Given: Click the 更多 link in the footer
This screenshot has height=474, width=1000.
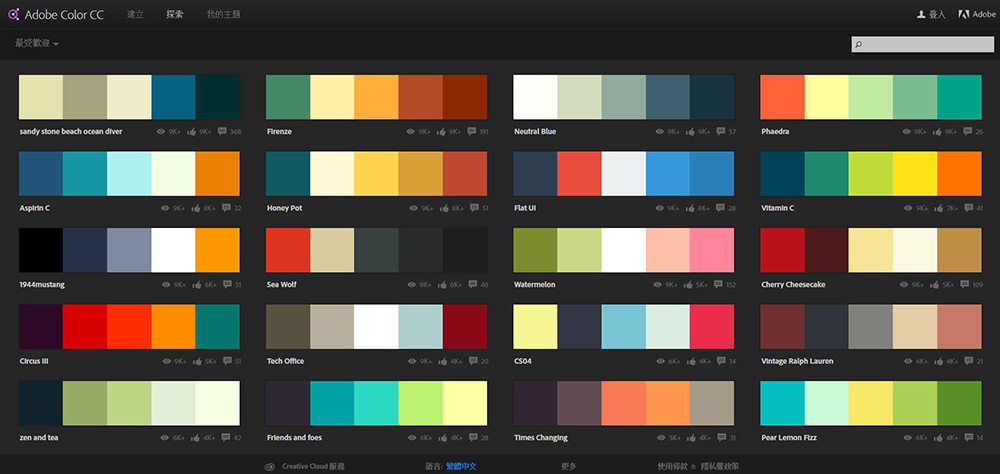Looking at the screenshot, I should pos(568,466).
